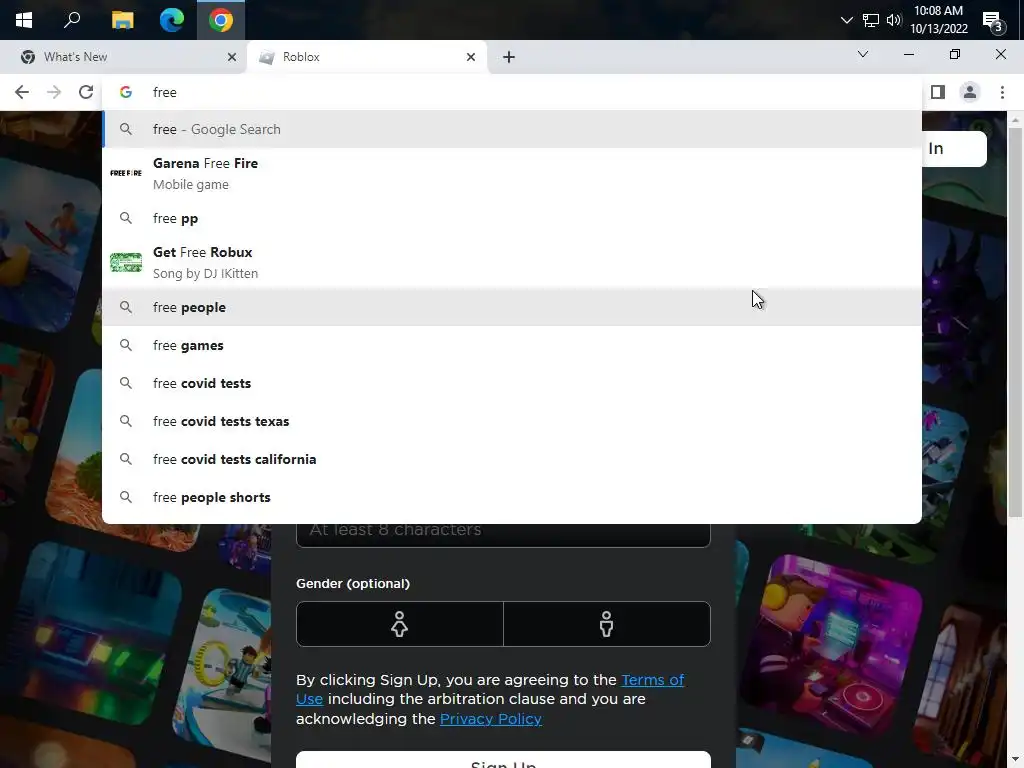Select the female gender option
The width and height of the screenshot is (1024, 768).
(400, 624)
